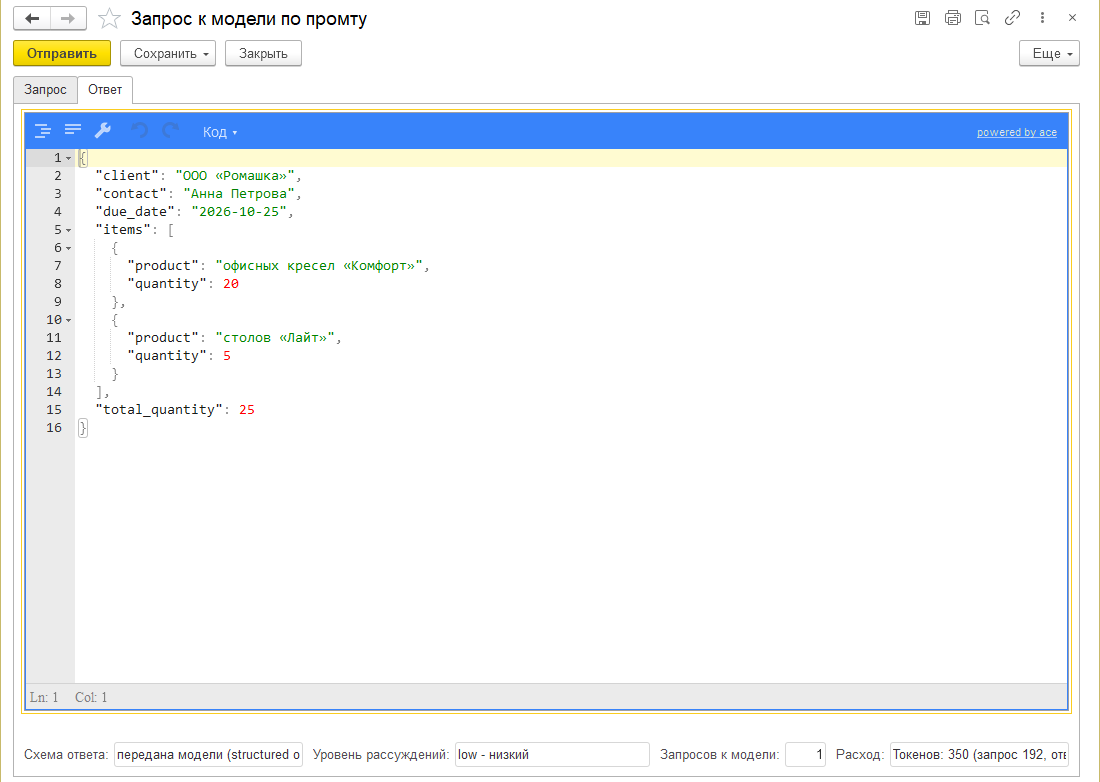Collapse the "items" array at line 5

pyautogui.click(x=69, y=230)
